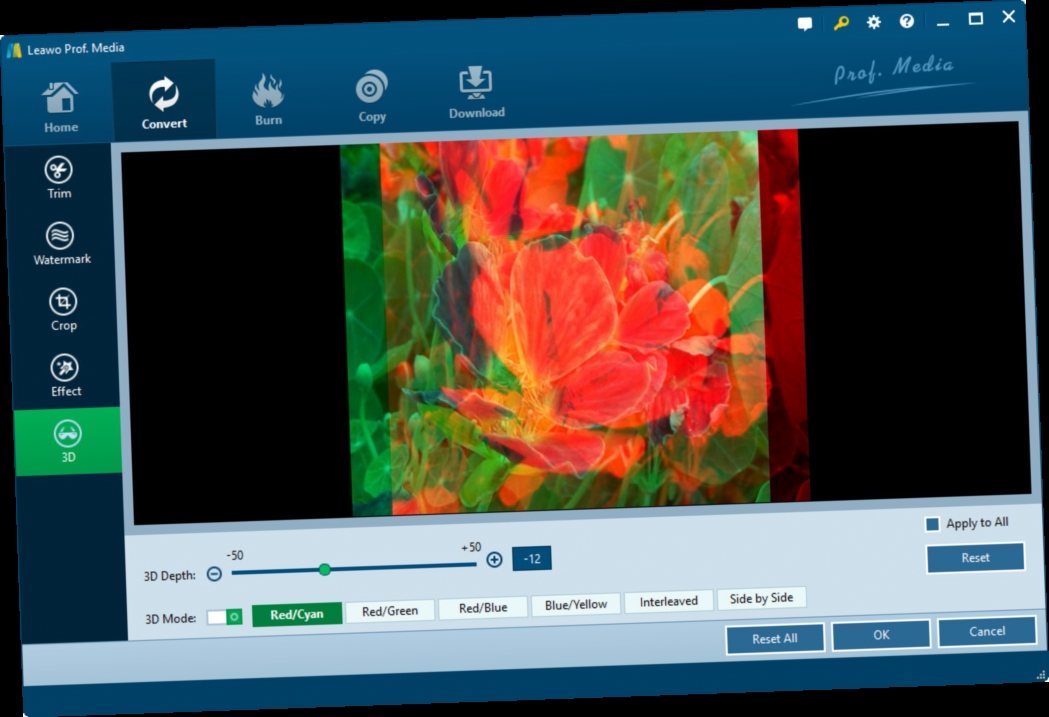Toggle the 3D Mode switch
The height and width of the screenshot is (717, 1049).
[225, 616]
